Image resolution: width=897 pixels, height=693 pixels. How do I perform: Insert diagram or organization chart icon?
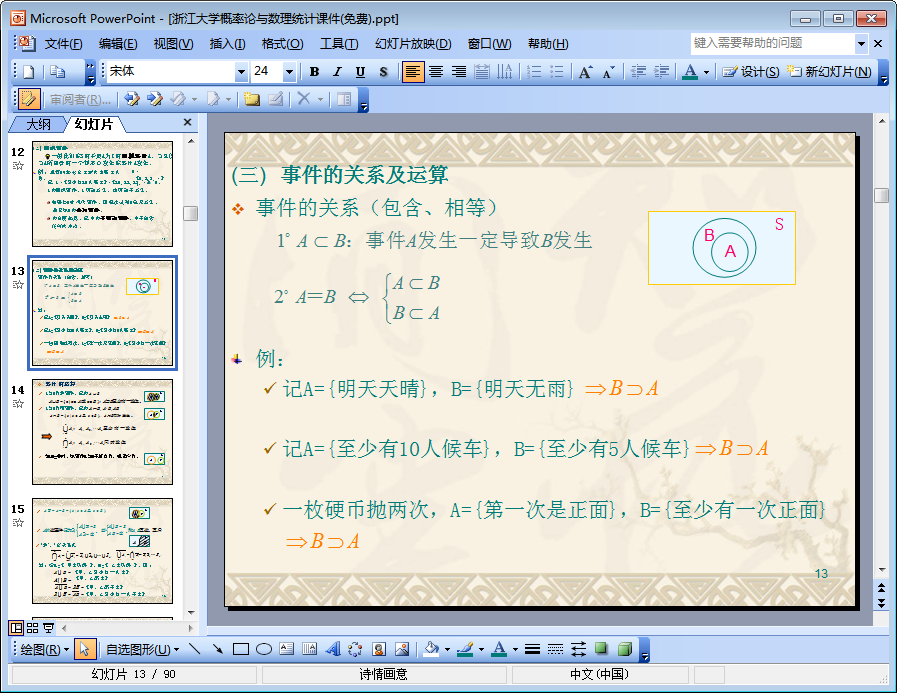coord(355,649)
